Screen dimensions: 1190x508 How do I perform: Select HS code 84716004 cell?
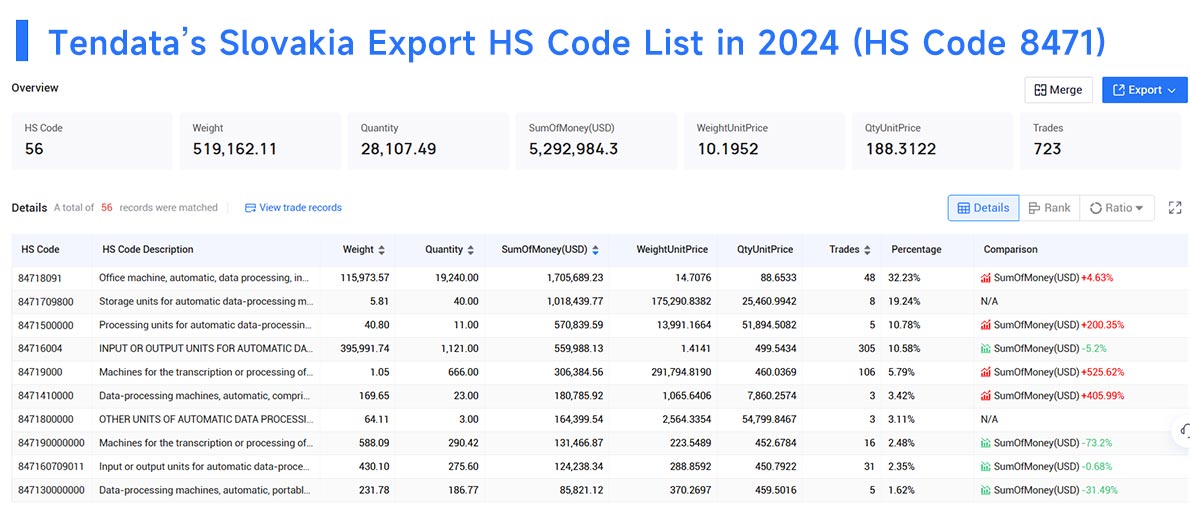click(x=40, y=349)
